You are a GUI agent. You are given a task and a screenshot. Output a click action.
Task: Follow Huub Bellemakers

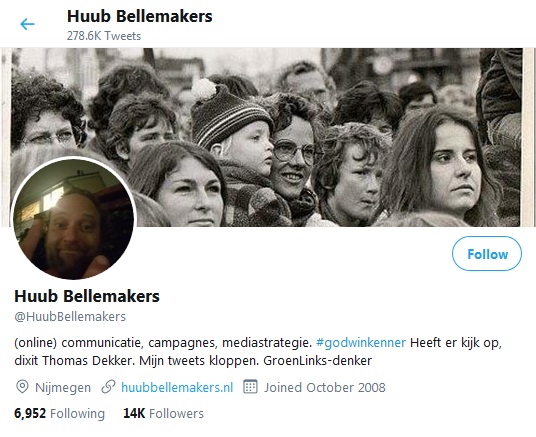tap(487, 254)
